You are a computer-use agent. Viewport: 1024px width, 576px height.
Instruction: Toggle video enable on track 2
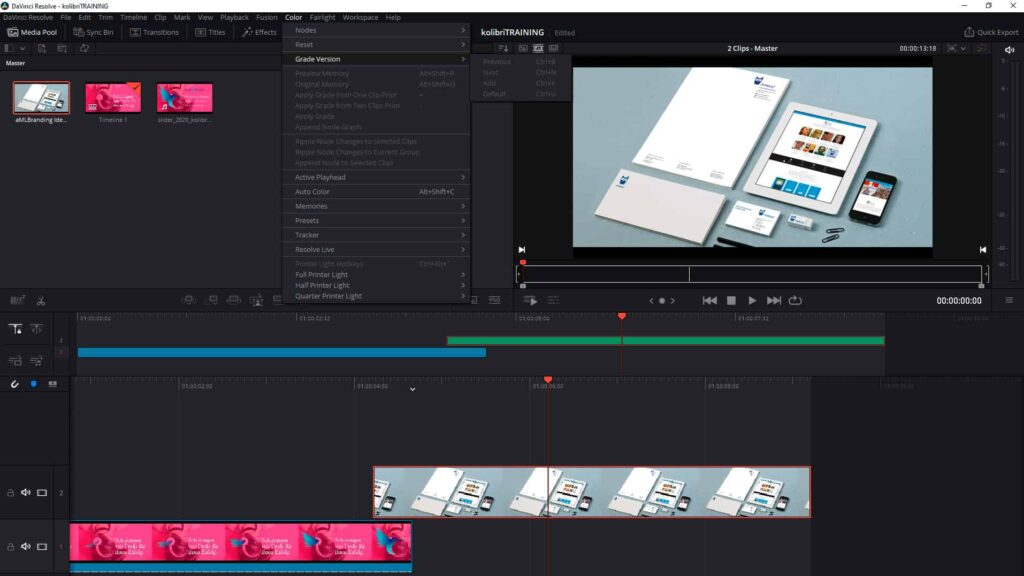(42, 492)
